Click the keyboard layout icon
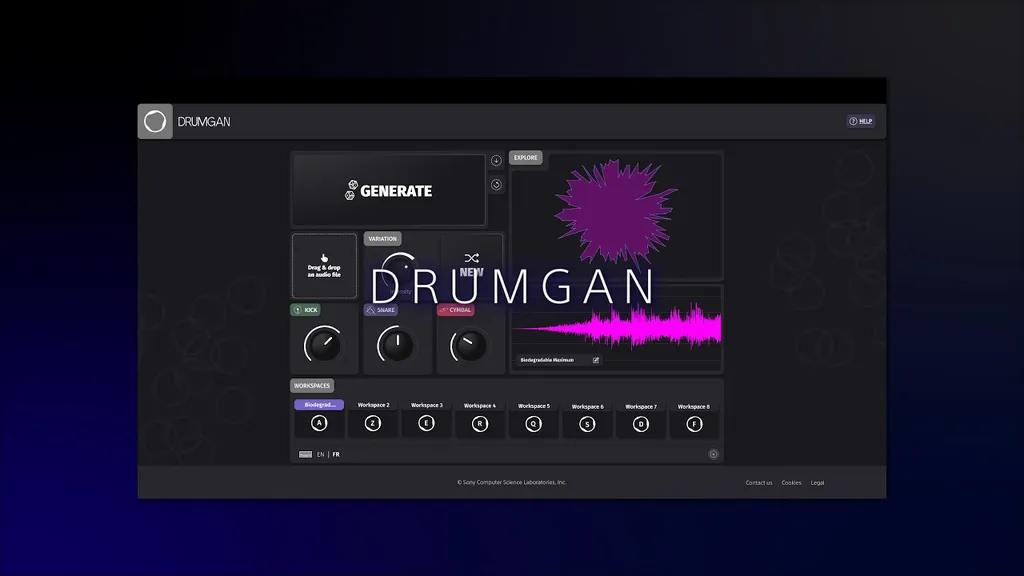This screenshot has height=576, width=1024. [305, 454]
